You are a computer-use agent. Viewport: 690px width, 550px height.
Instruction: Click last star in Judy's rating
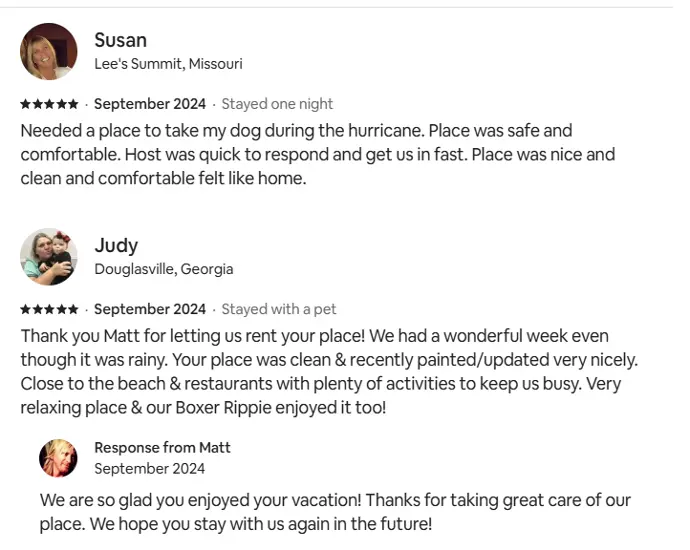(73, 309)
